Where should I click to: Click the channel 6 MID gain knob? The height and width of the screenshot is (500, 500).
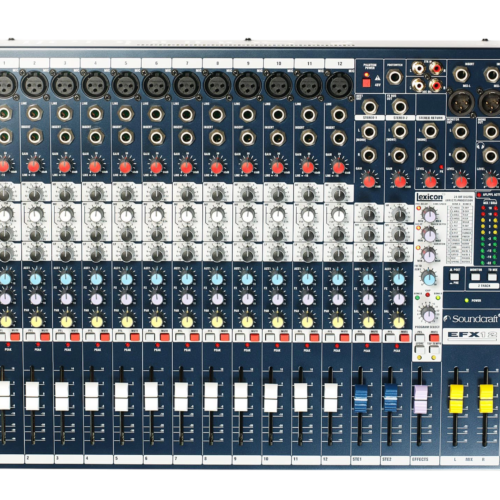coord(156,235)
